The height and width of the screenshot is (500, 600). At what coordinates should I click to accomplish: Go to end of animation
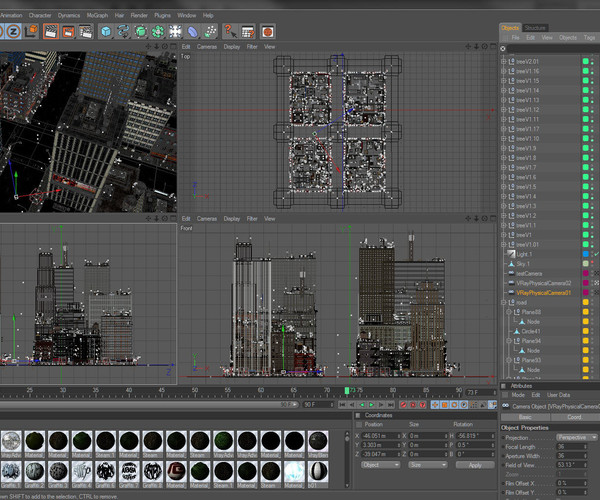[390, 404]
